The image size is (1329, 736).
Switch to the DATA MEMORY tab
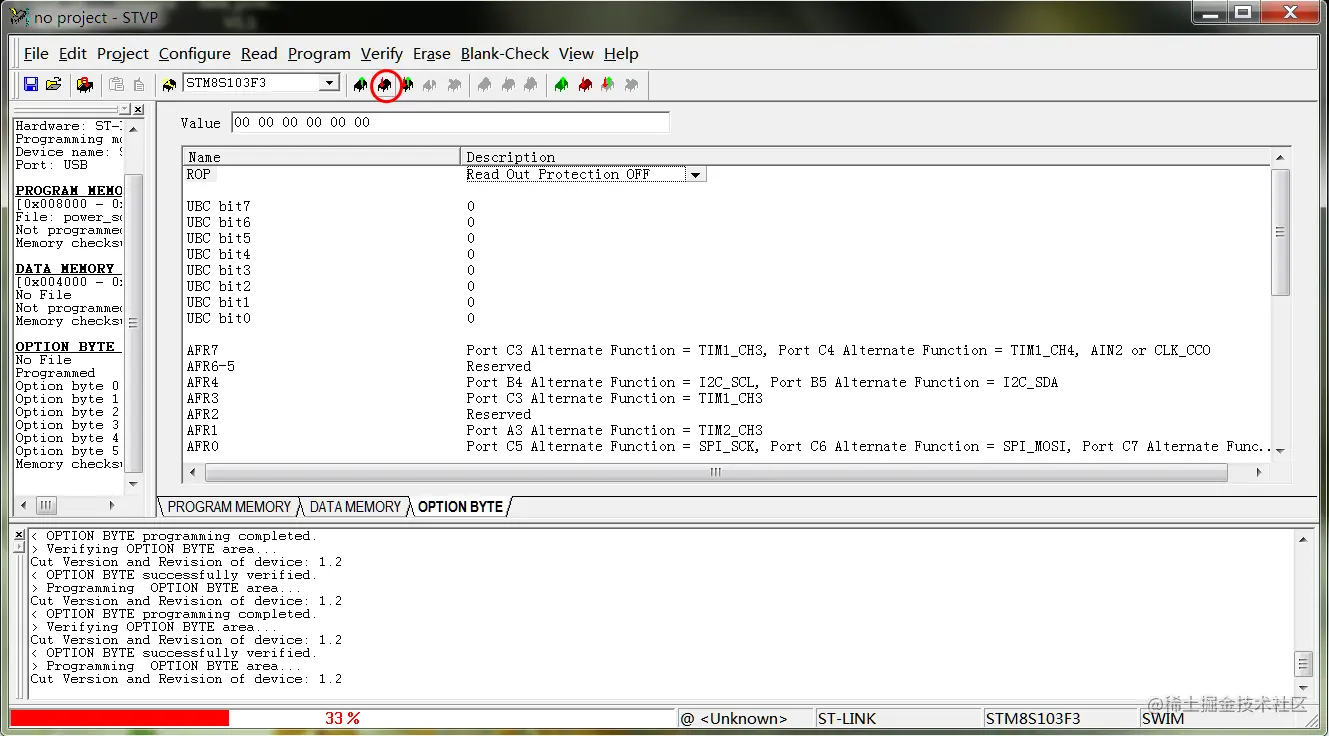click(x=355, y=507)
